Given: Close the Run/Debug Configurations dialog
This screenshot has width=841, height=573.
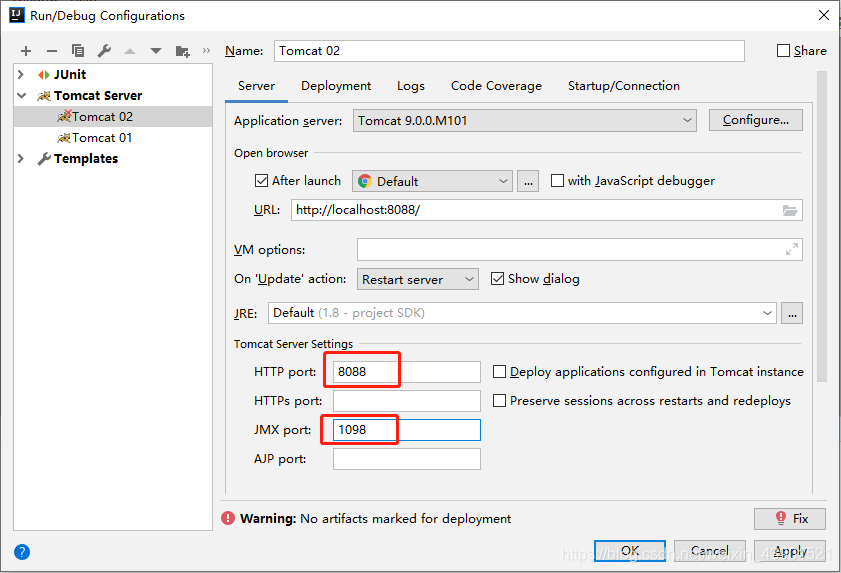Looking at the screenshot, I should [x=824, y=15].
